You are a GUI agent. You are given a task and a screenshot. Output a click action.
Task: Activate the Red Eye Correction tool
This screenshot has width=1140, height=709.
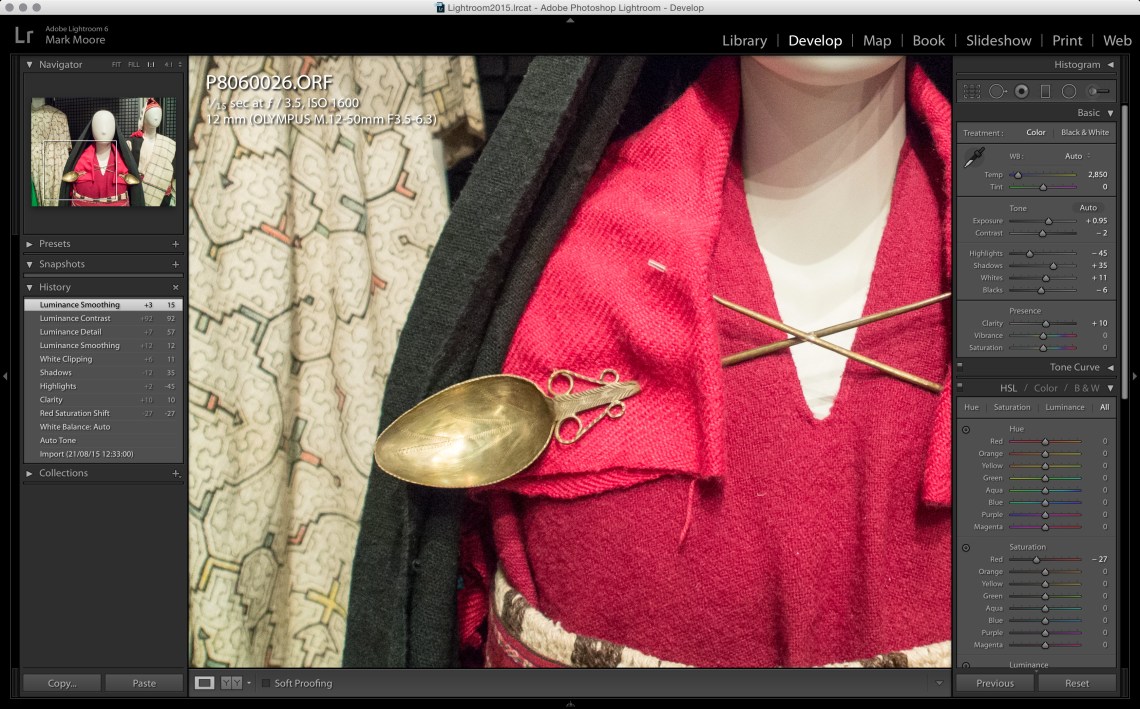point(1021,91)
